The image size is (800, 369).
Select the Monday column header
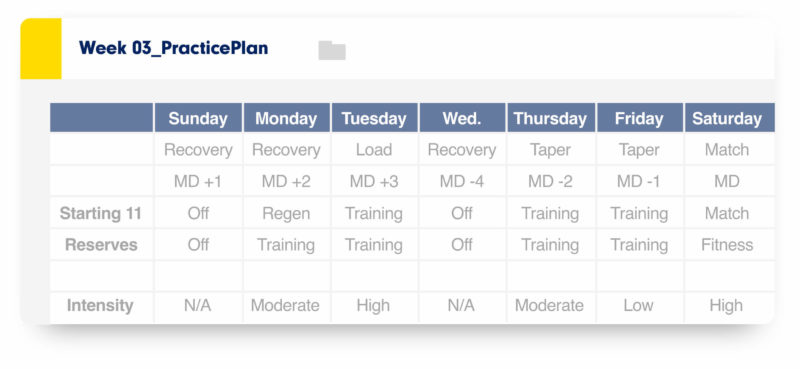[286, 118]
